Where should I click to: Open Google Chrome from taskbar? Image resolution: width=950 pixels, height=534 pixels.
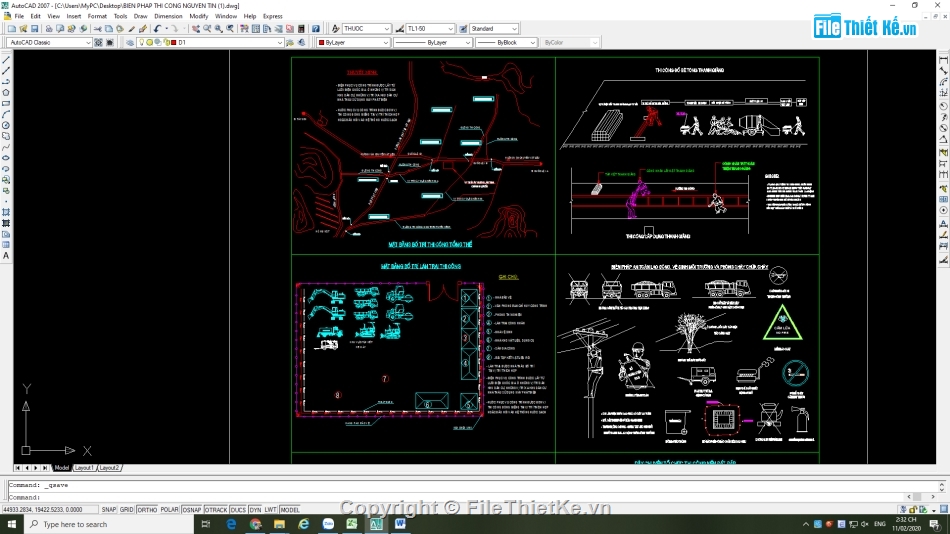click(256, 524)
